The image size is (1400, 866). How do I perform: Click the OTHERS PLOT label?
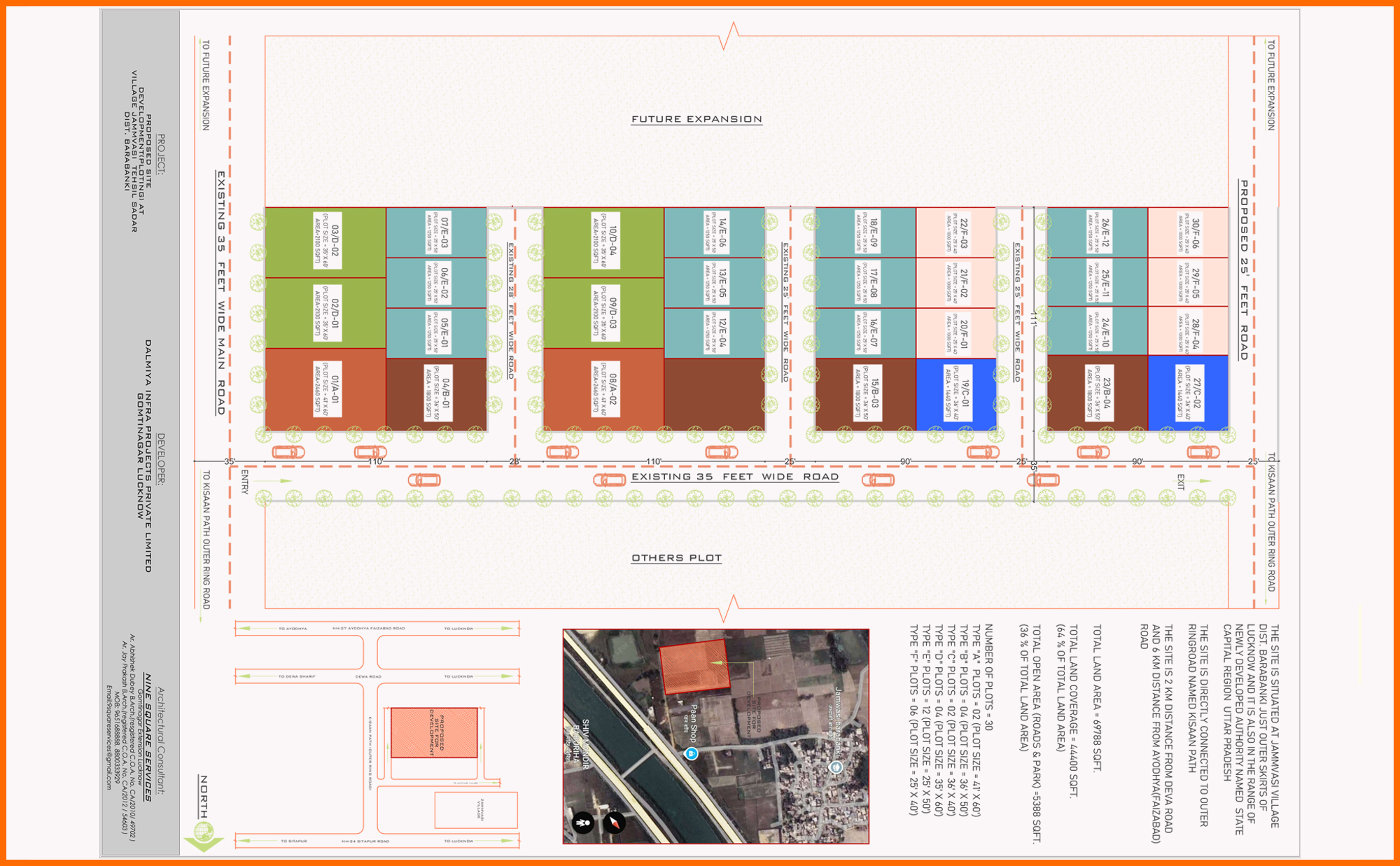[676, 559]
